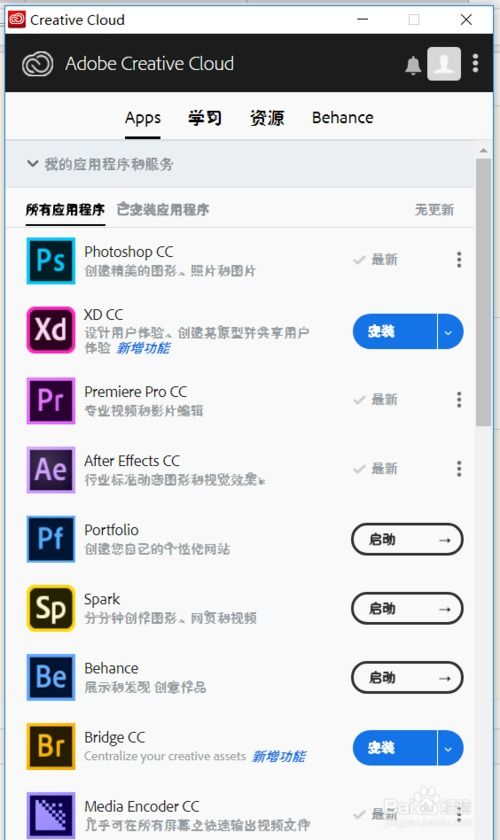Click the After Effects CC 最新 status

click(x=376, y=469)
